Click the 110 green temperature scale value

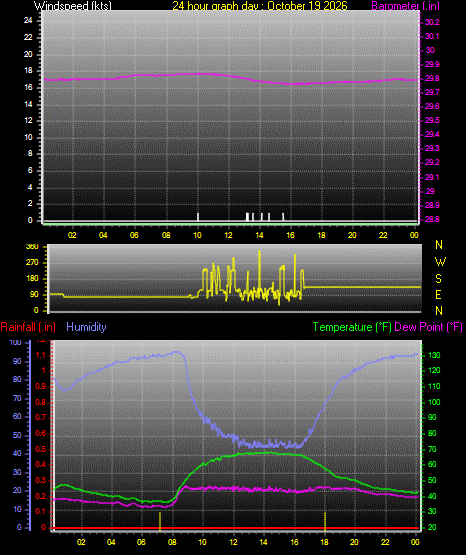pyautogui.click(x=434, y=386)
